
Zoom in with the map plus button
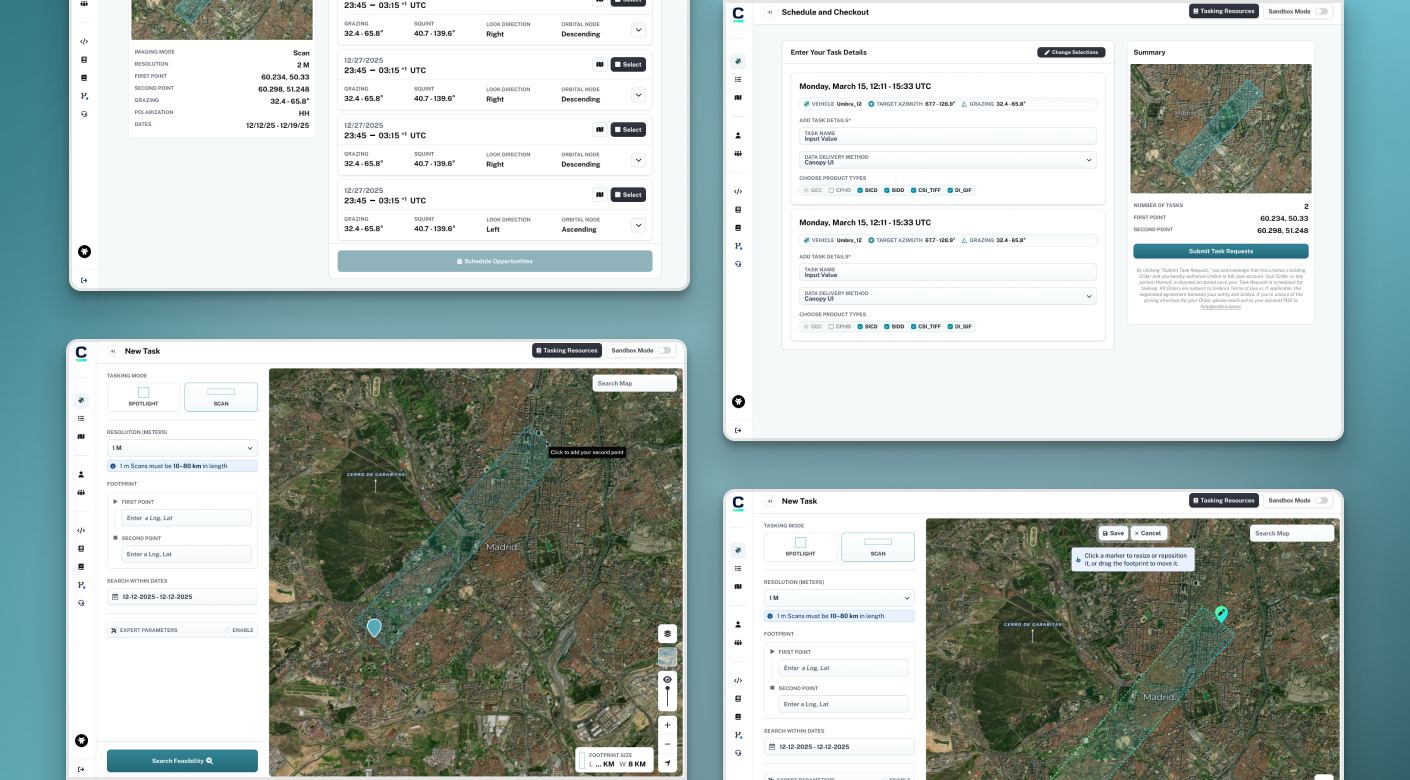tap(667, 724)
